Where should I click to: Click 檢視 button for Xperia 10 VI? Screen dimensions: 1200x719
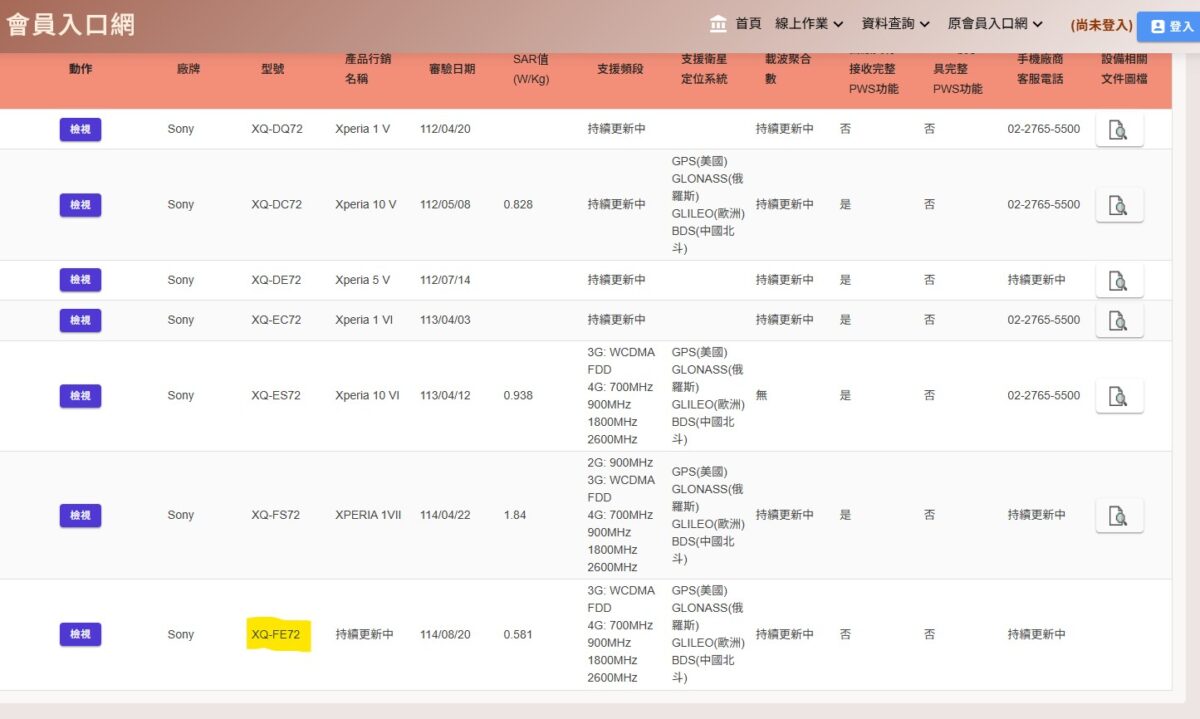[x=80, y=396]
